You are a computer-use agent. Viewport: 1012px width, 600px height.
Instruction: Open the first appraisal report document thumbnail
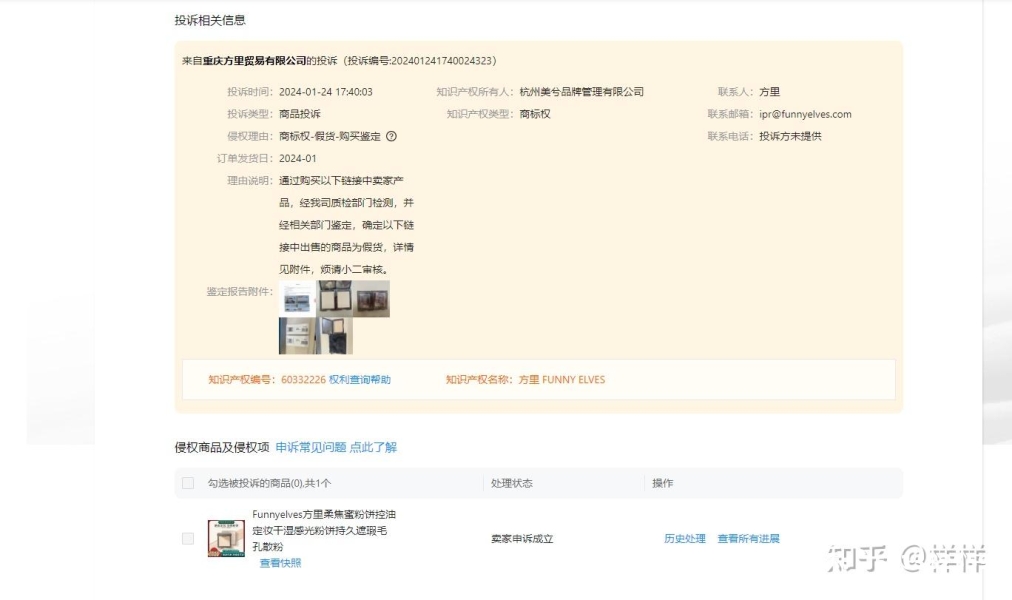297,299
